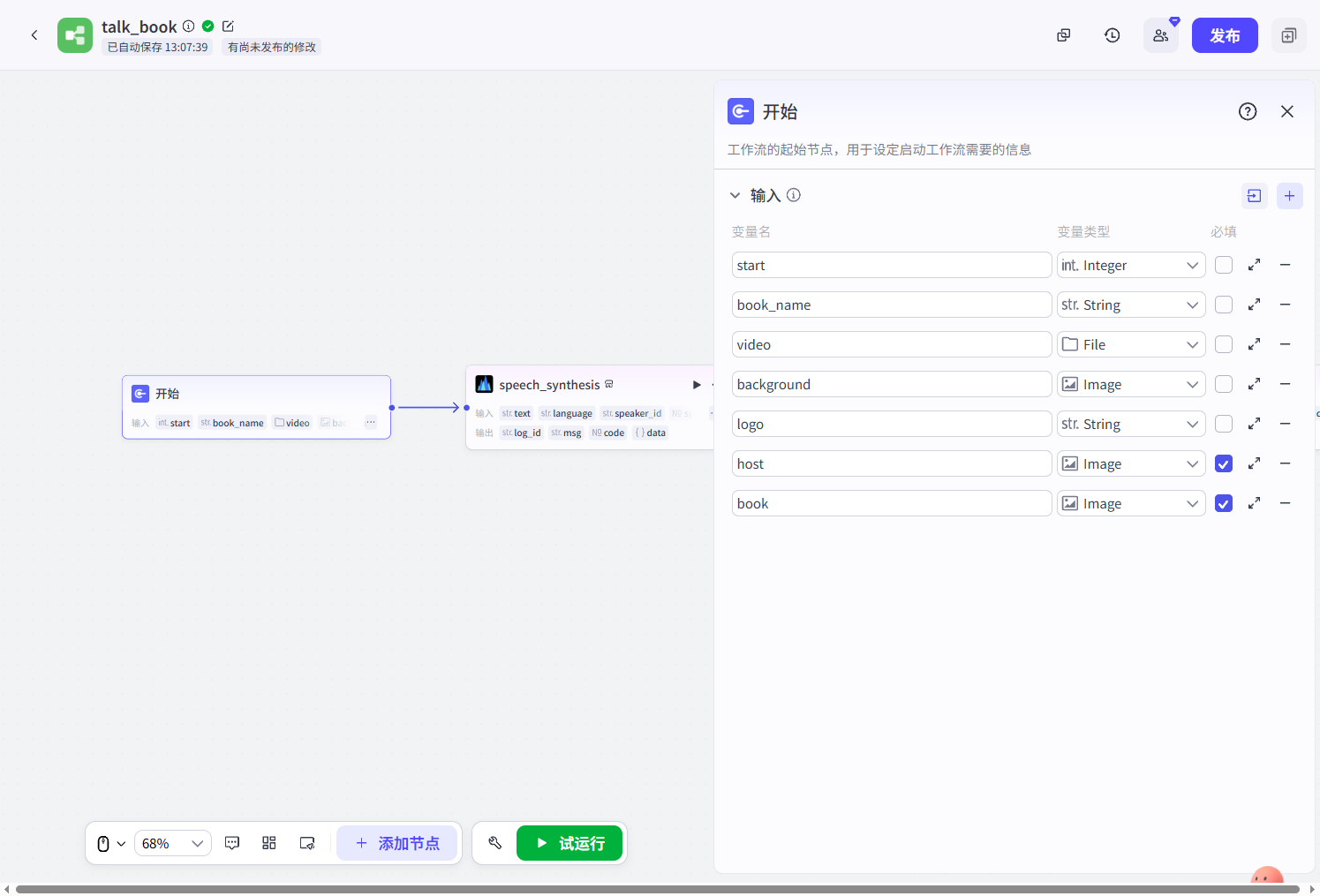Open the 68% zoom level dropdown
The height and width of the screenshot is (896, 1320).
pyautogui.click(x=173, y=844)
